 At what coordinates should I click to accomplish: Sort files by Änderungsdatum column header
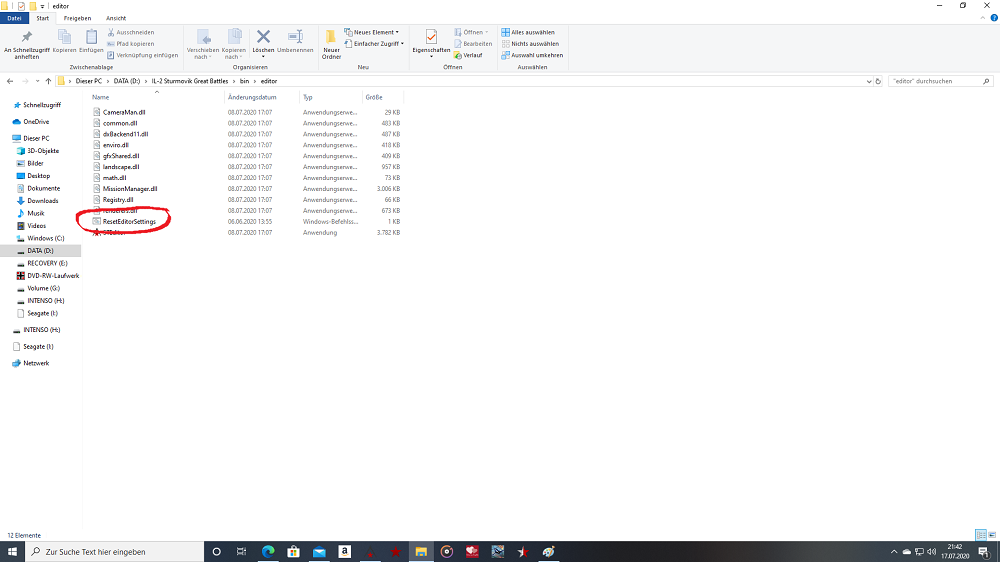click(x=251, y=97)
